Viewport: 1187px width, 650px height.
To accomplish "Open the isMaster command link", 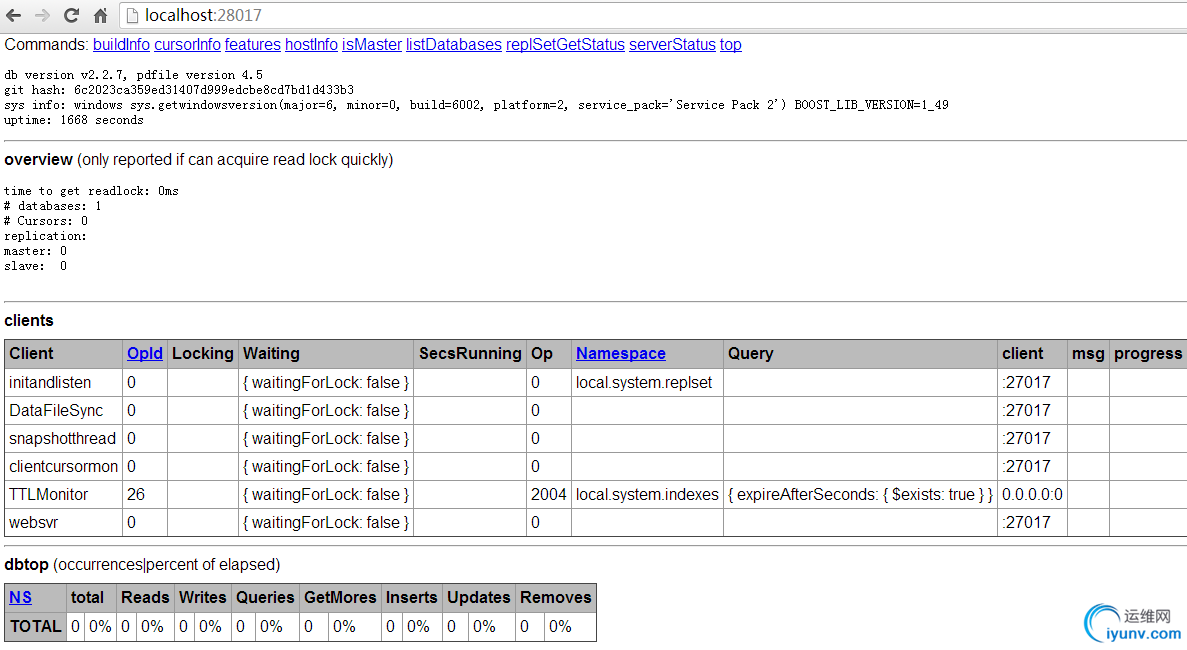I will pyautogui.click(x=372, y=45).
